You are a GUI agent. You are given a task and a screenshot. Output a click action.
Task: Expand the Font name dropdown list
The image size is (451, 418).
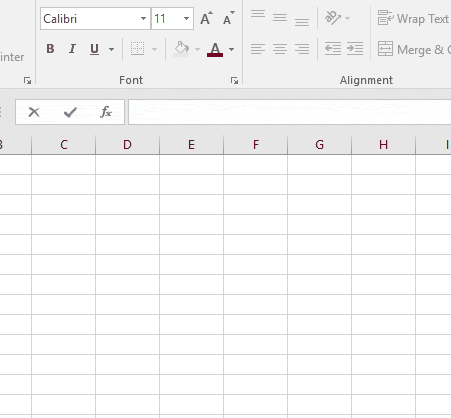tap(144, 19)
